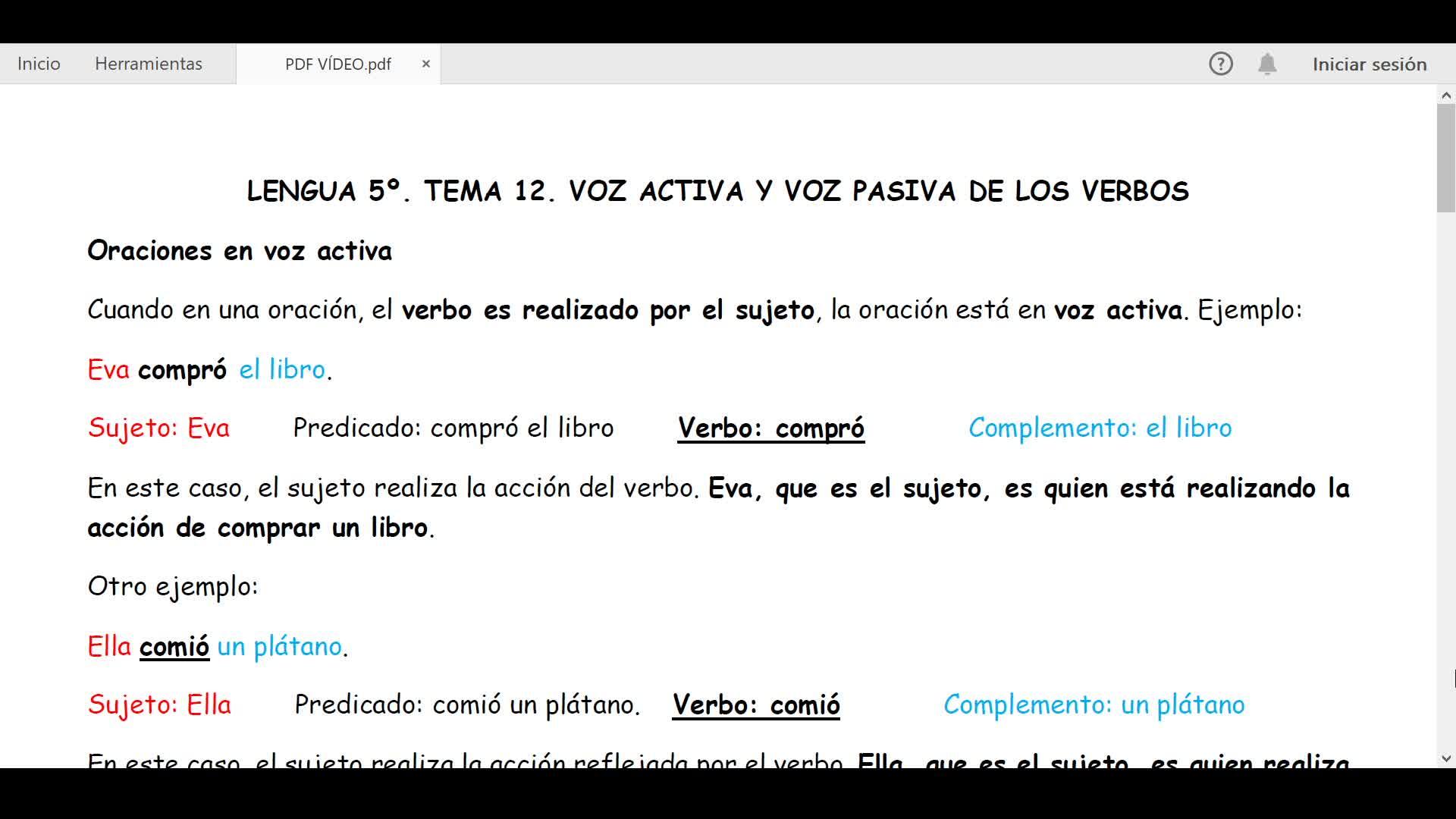Click the blue text Complemento: un plátano
Image resolution: width=1456 pixels, height=819 pixels.
(x=1094, y=705)
